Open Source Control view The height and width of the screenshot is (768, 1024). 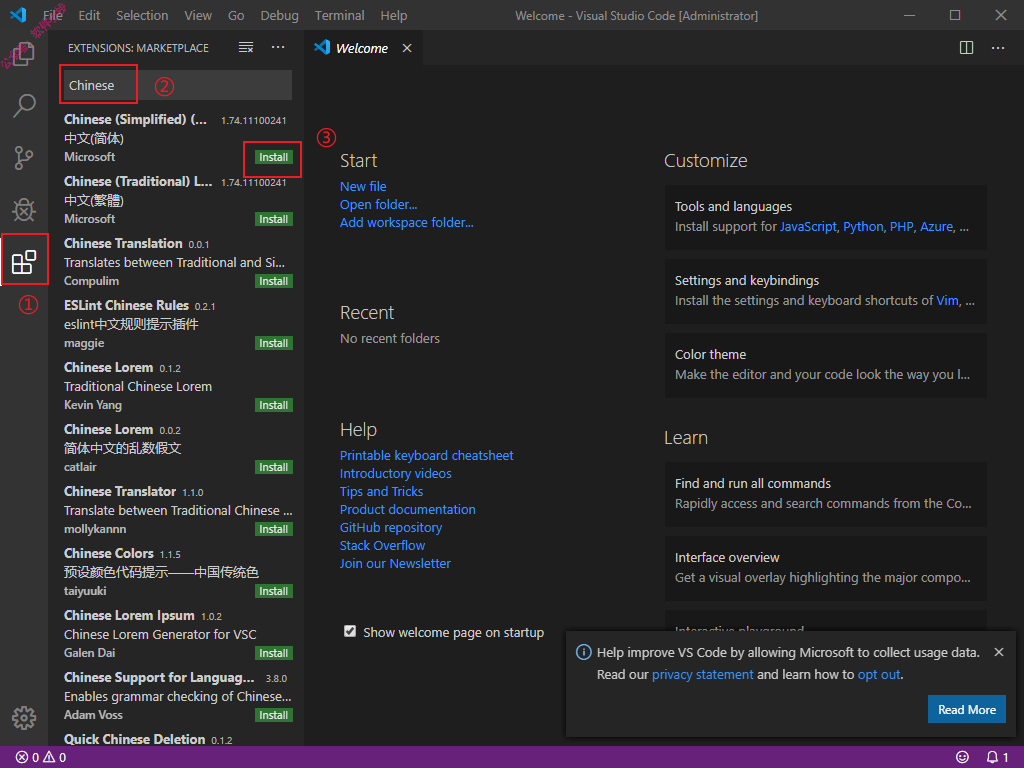click(x=24, y=157)
